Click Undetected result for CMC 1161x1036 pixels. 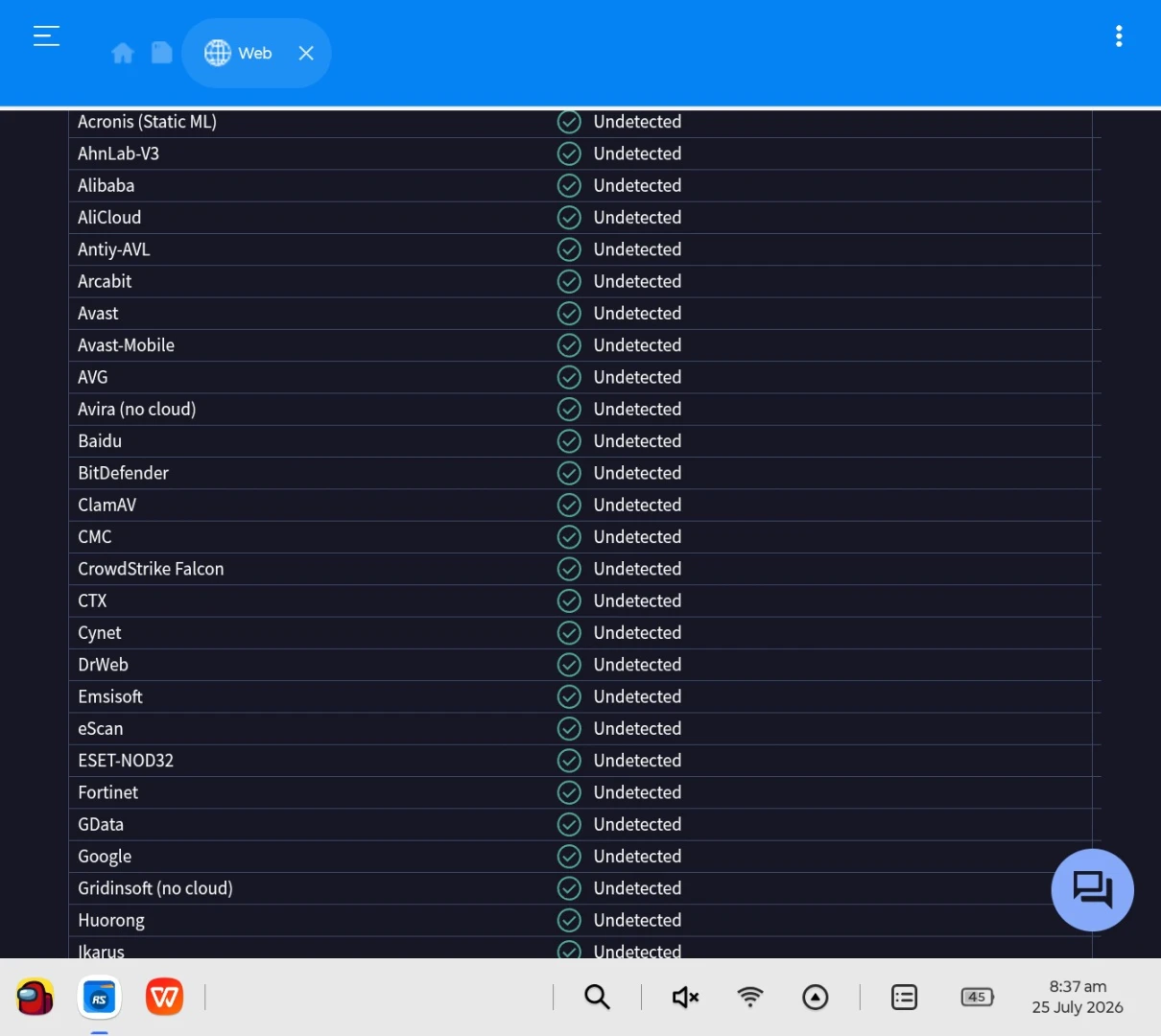point(637,537)
